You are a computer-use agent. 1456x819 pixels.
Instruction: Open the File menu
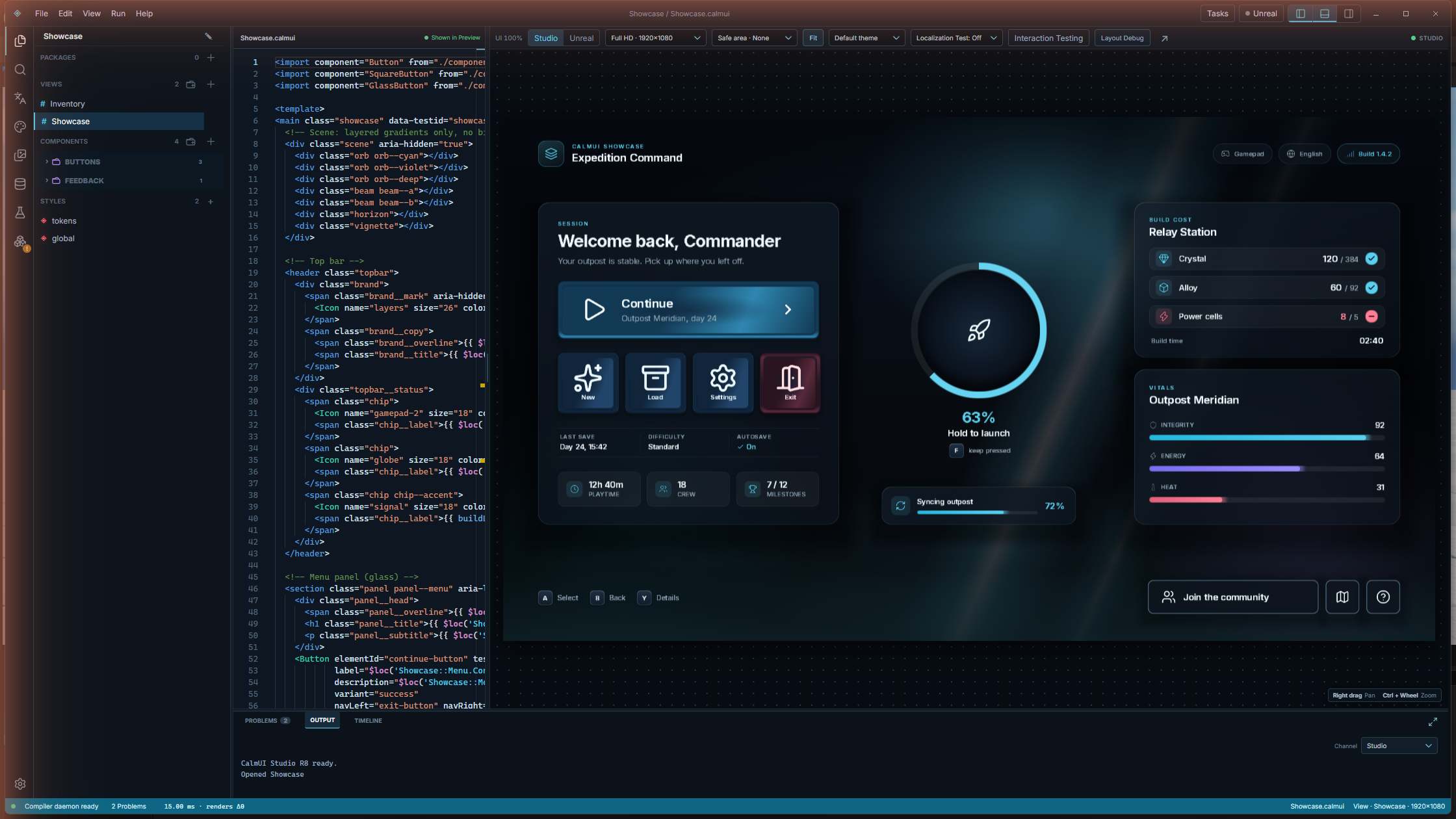(x=42, y=14)
